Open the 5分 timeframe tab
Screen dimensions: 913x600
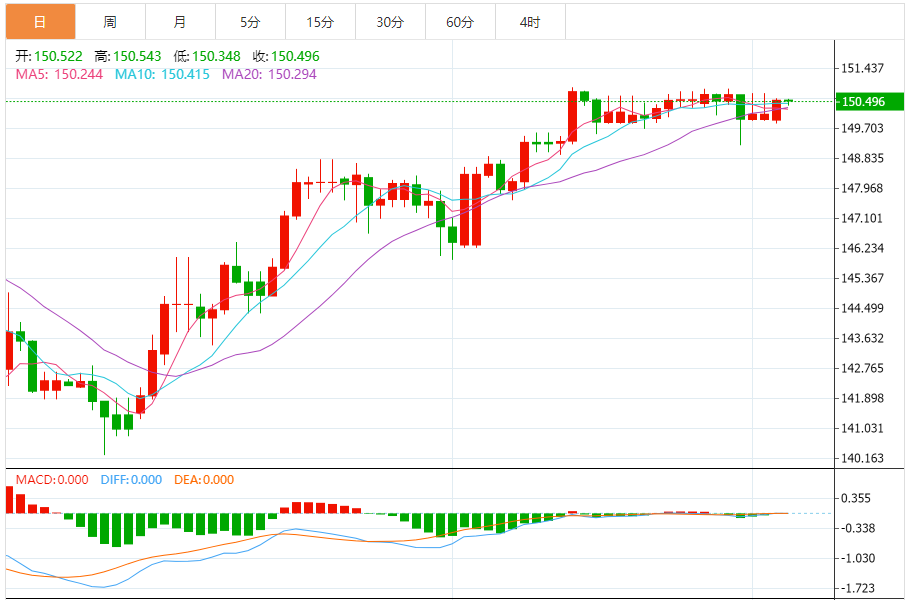250,22
